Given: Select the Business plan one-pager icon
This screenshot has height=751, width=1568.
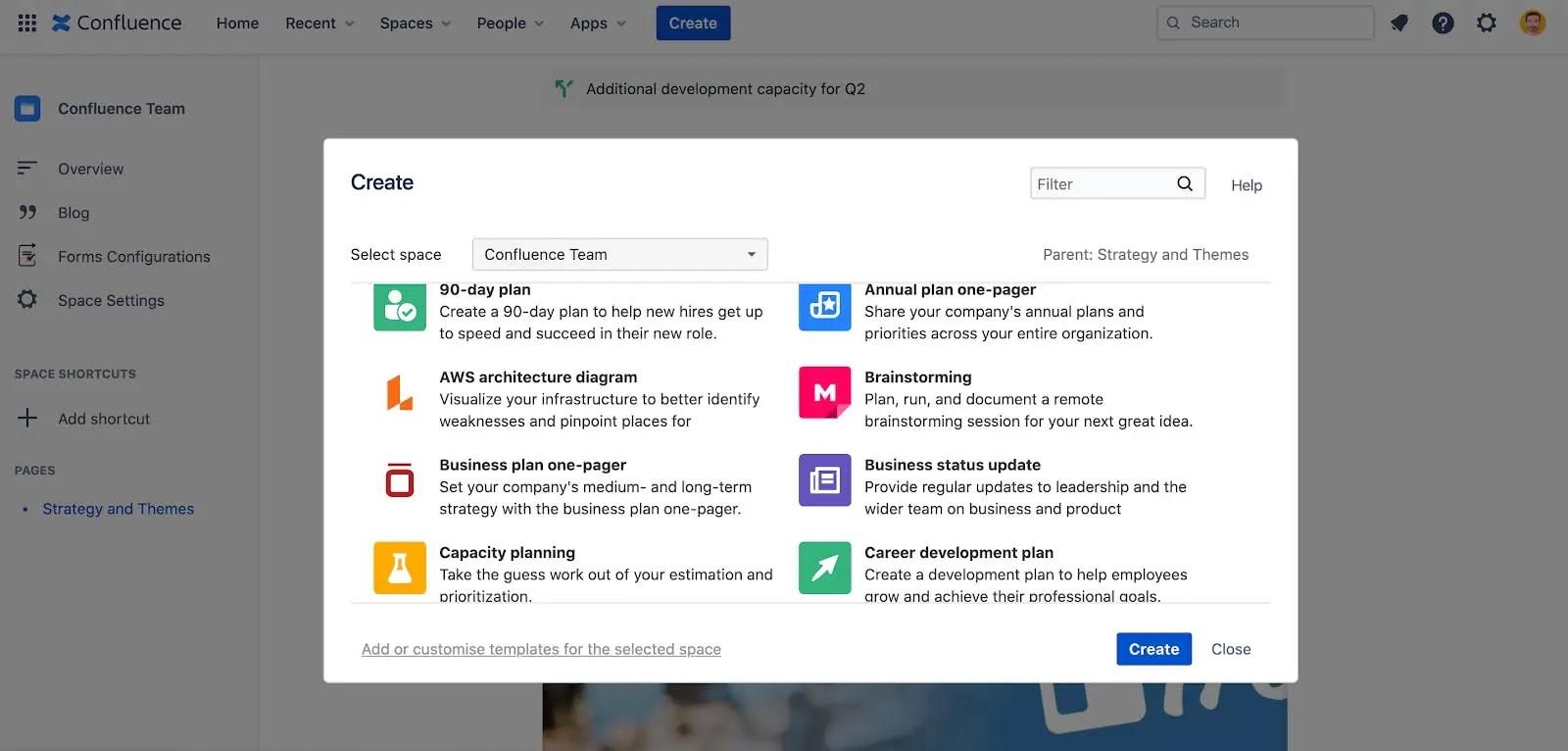Looking at the screenshot, I should (400, 480).
